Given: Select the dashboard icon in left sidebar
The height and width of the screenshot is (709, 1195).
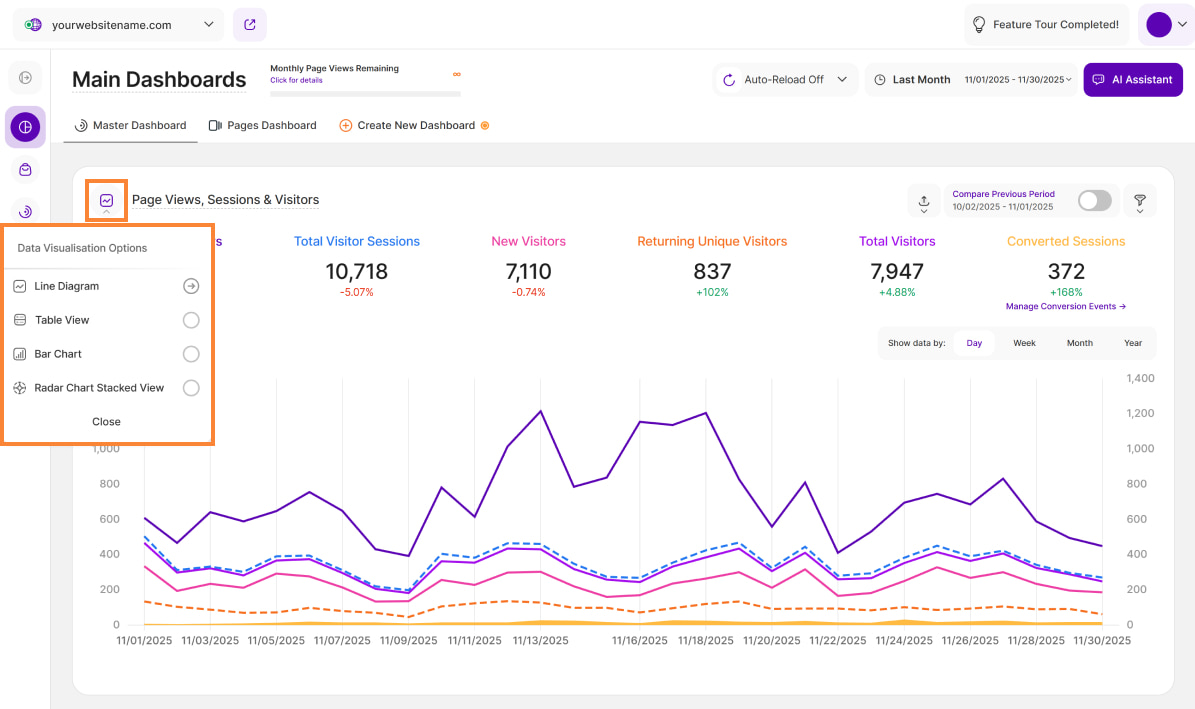Looking at the screenshot, I should click(x=25, y=127).
